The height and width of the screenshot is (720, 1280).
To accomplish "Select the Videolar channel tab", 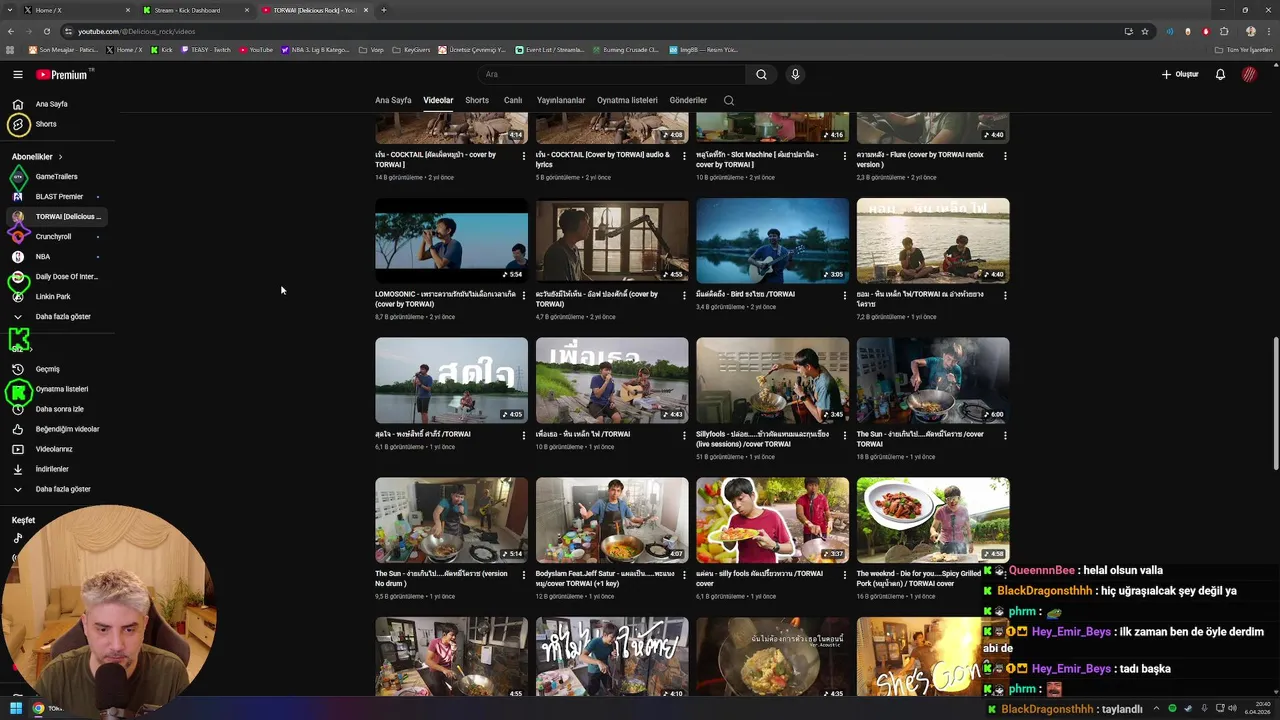I will pos(438,100).
